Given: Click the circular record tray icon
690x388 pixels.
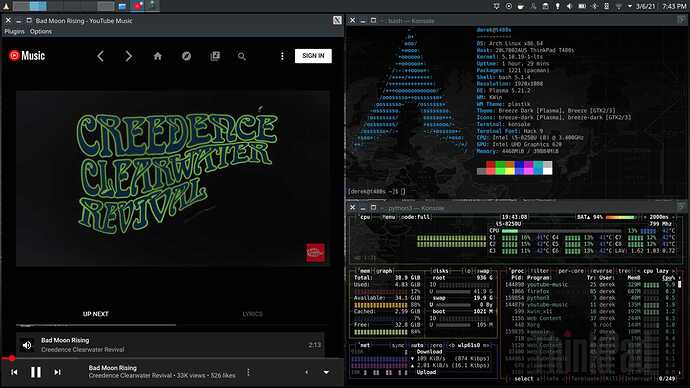Looking at the screenshot, I should pyautogui.click(x=509, y=6).
